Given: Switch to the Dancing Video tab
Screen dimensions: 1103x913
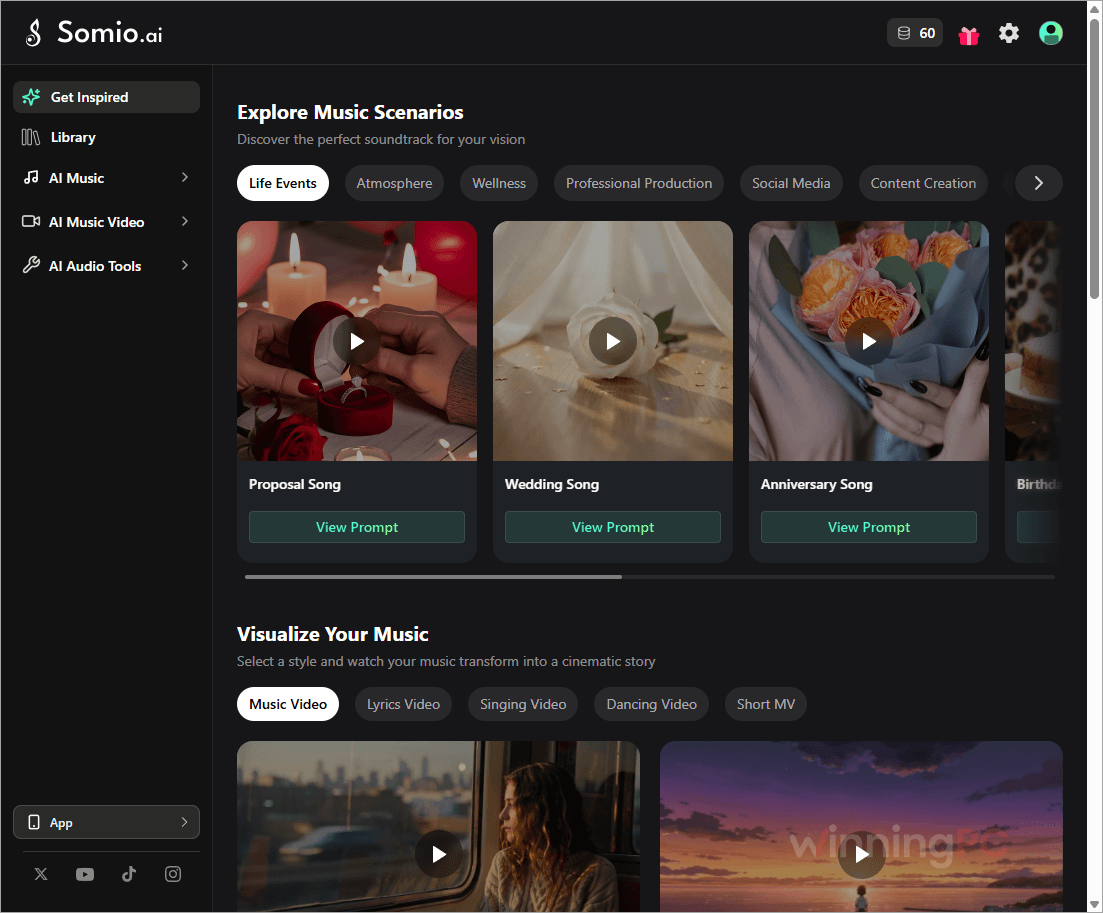Looking at the screenshot, I should click(x=651, y=704).
